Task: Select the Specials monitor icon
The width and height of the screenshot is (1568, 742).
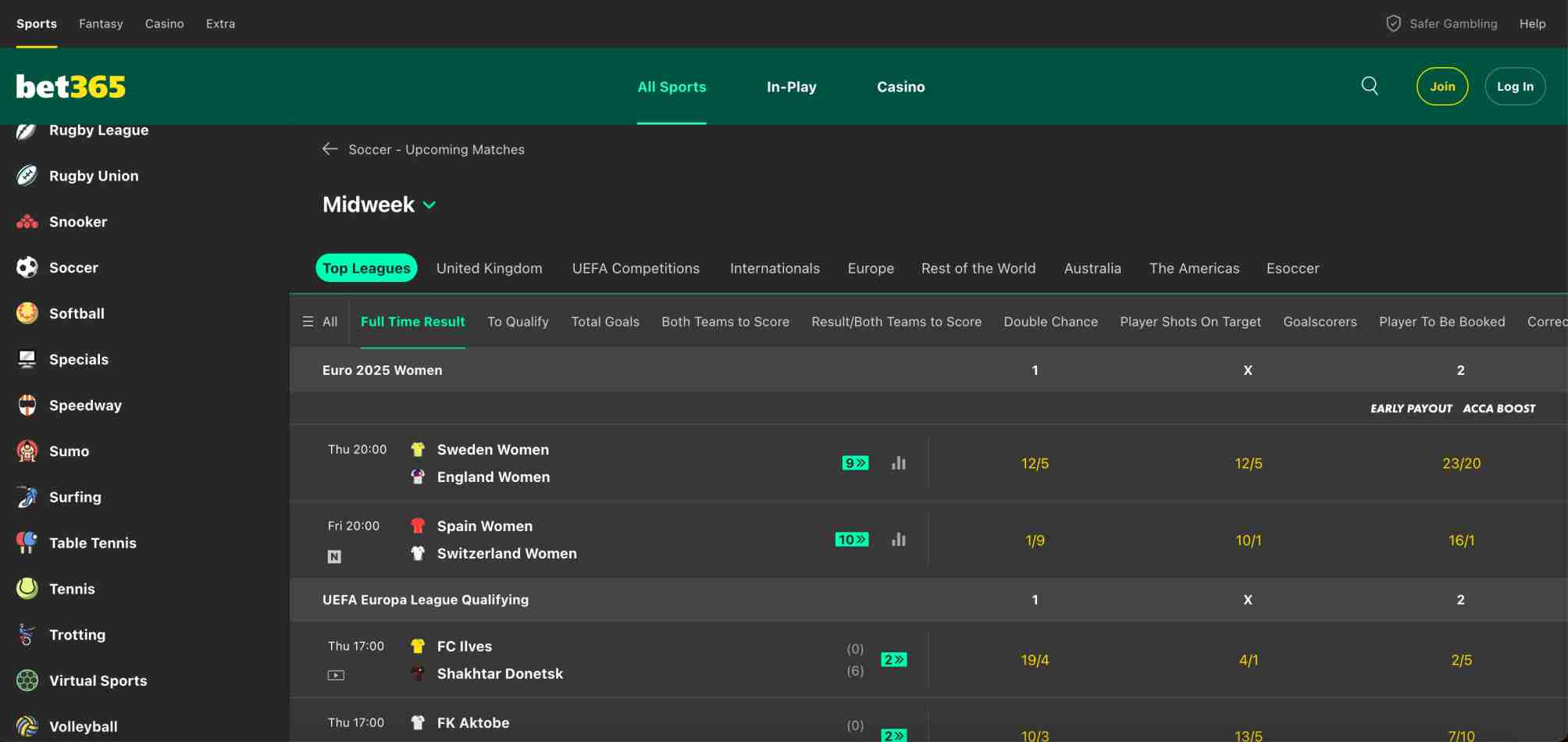Action: pos(27,359)
